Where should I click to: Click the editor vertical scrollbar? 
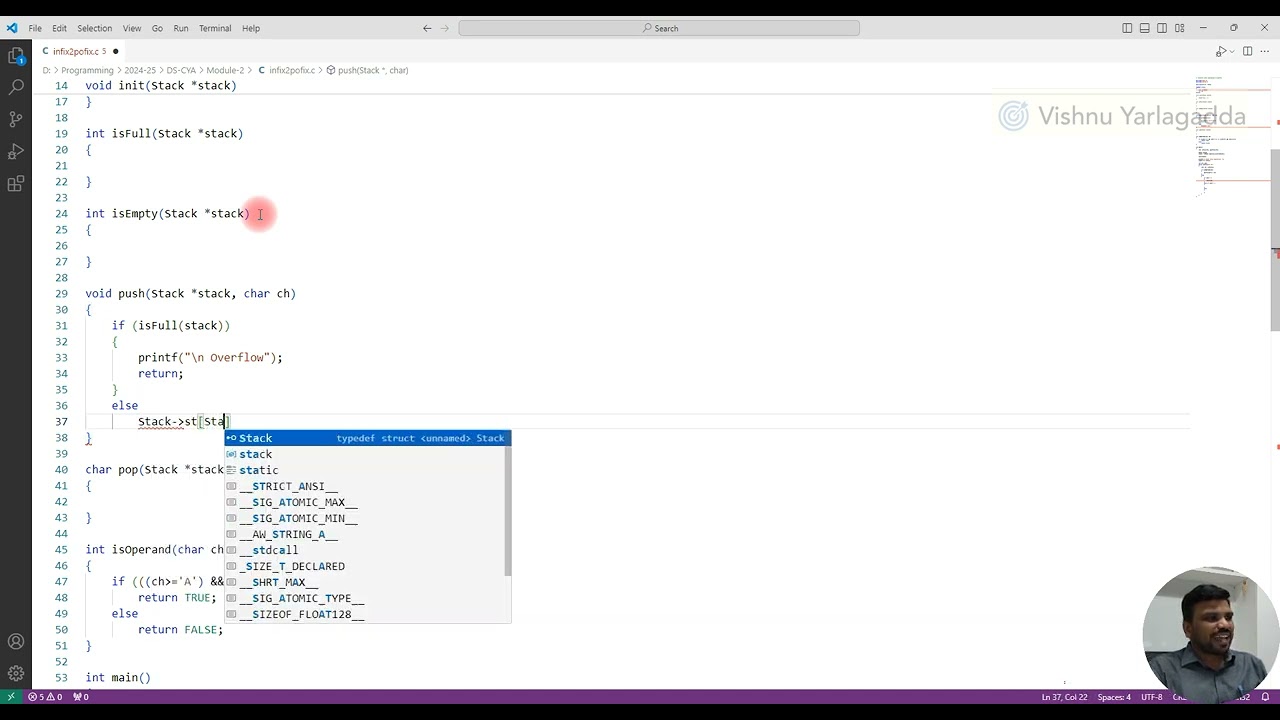click(1275, 240)
